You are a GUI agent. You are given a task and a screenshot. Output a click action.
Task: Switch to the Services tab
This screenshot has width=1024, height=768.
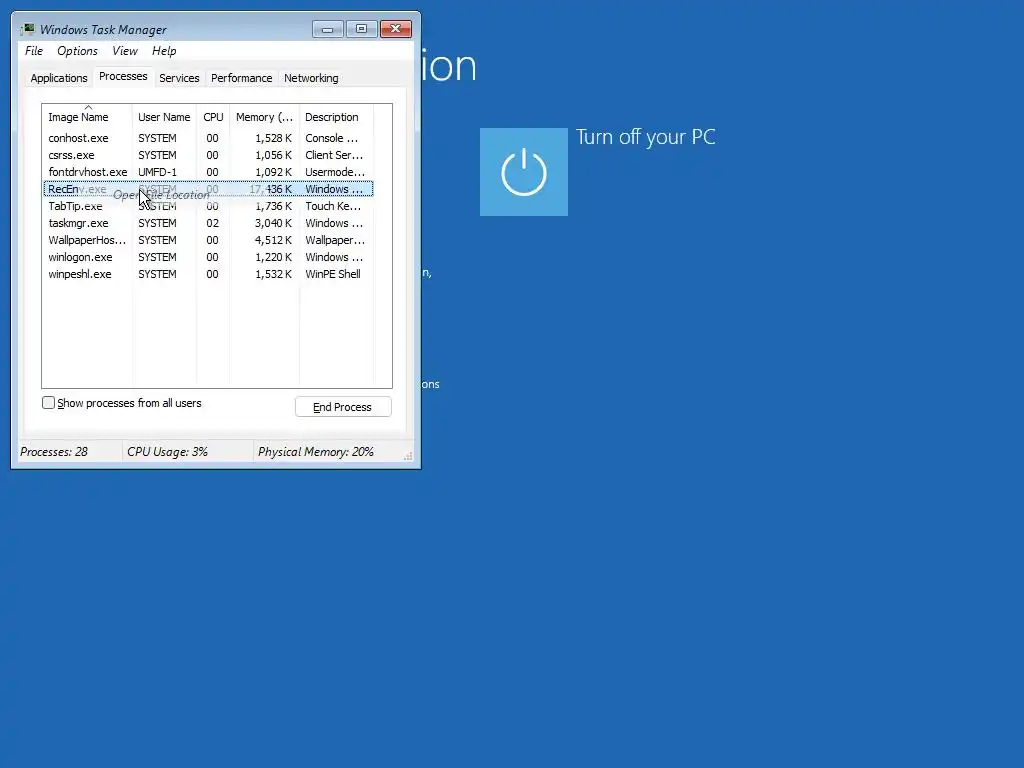tap(179, 78)
